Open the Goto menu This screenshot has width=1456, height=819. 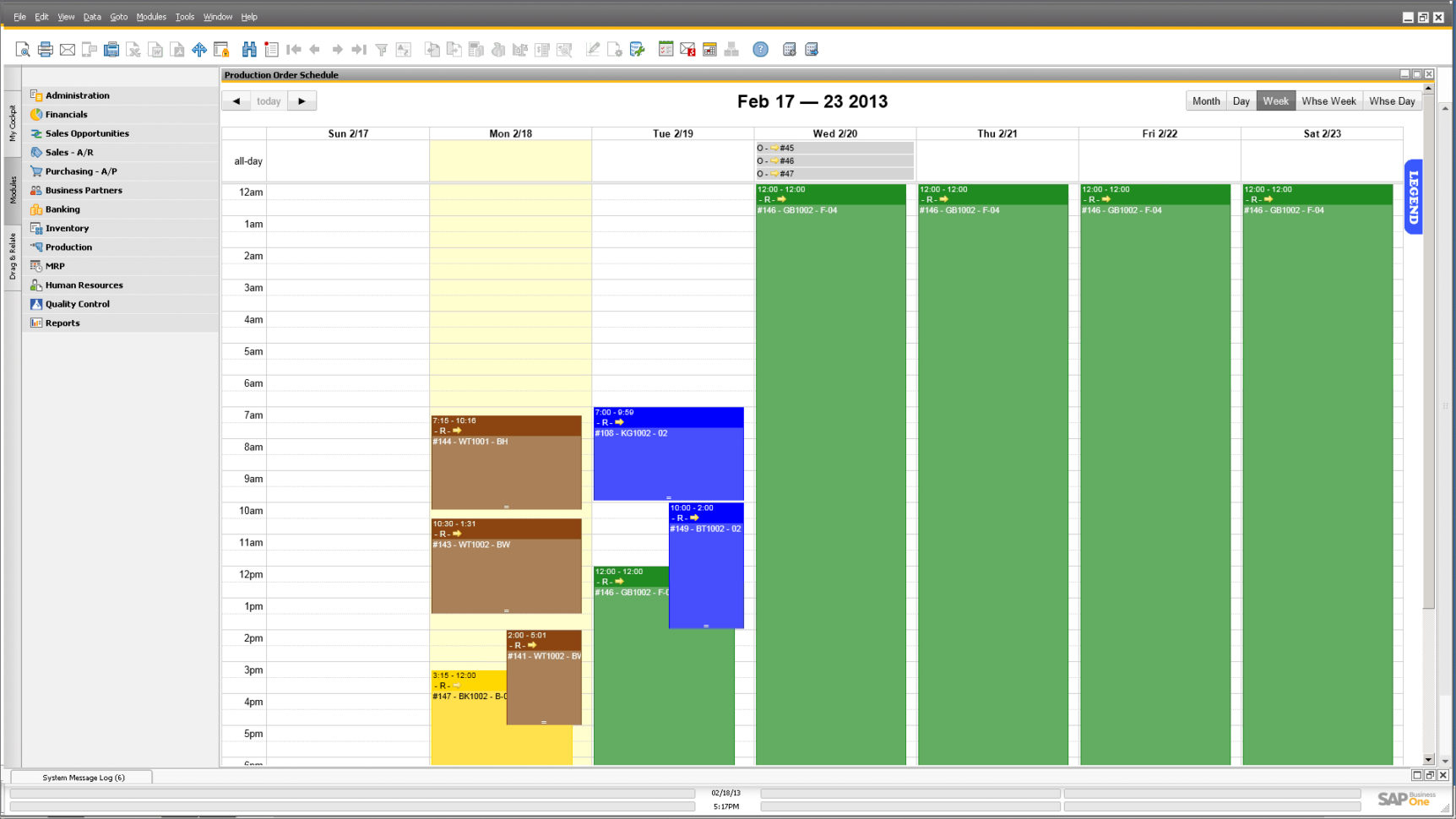point(118,16)
